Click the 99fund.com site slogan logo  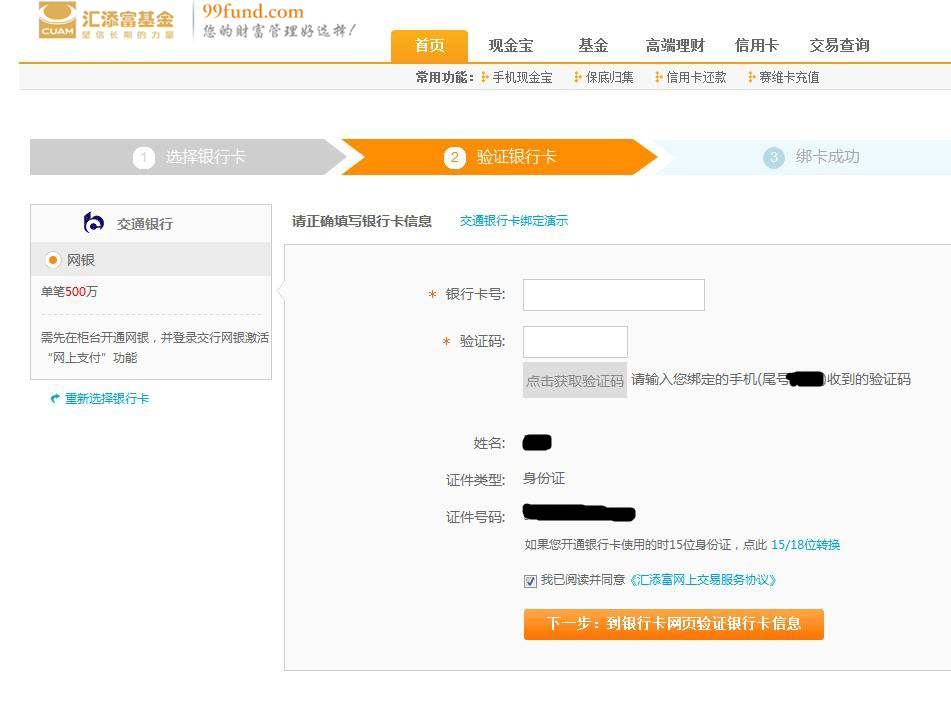[x=278, y=21]
